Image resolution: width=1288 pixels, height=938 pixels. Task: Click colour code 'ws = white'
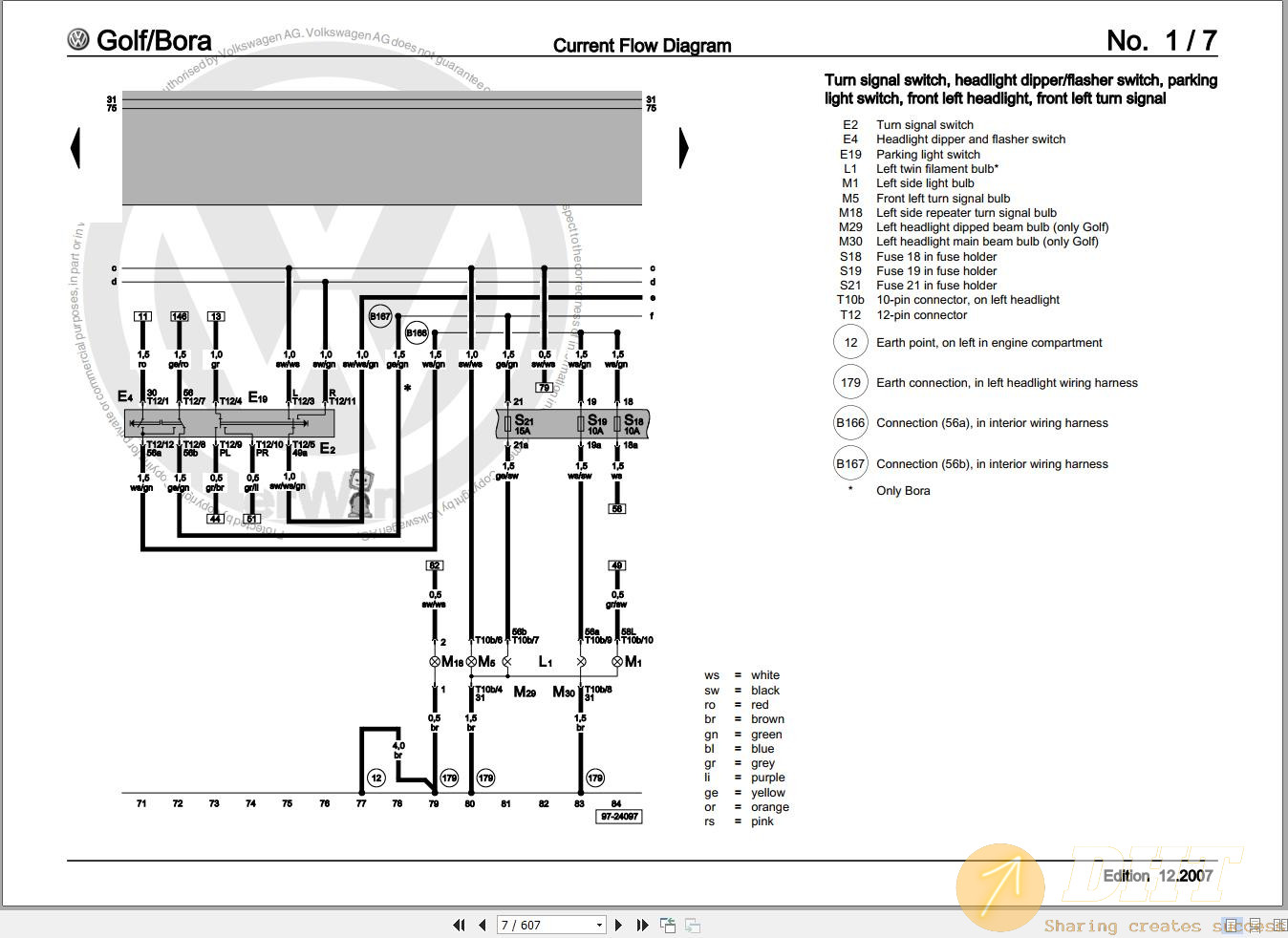coord(742,674)
